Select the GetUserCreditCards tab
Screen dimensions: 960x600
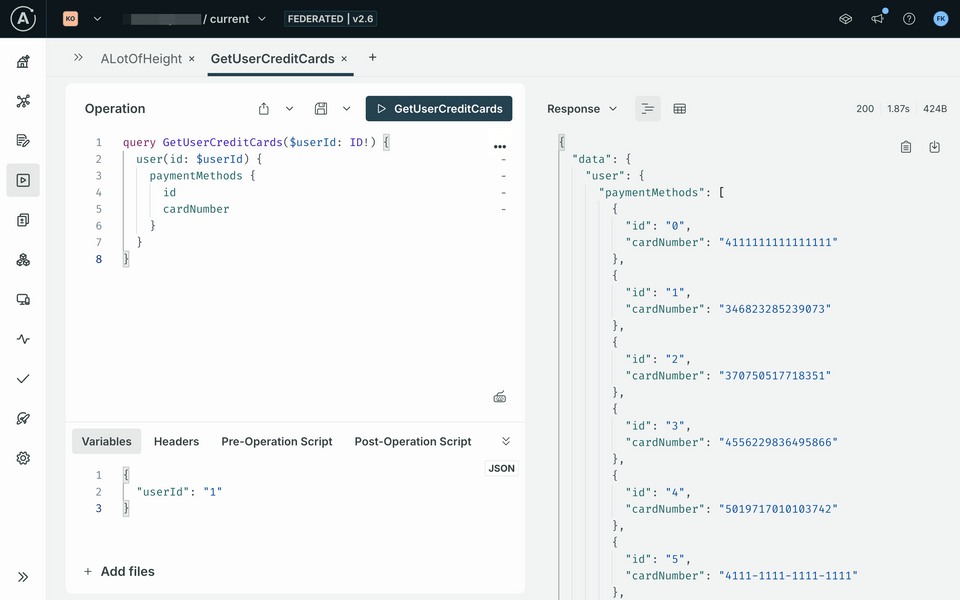(272, 58)
